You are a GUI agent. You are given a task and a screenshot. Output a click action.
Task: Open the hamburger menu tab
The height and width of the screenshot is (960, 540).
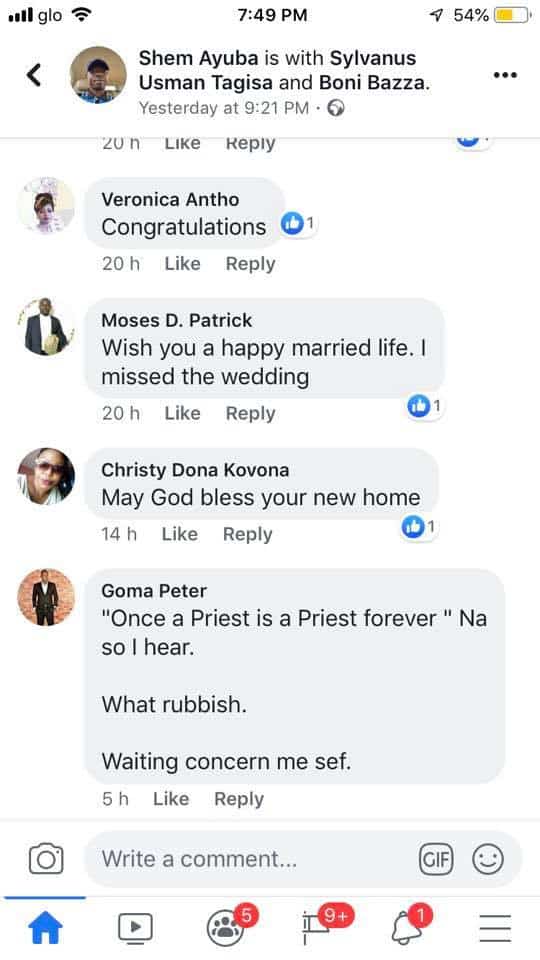495,928
